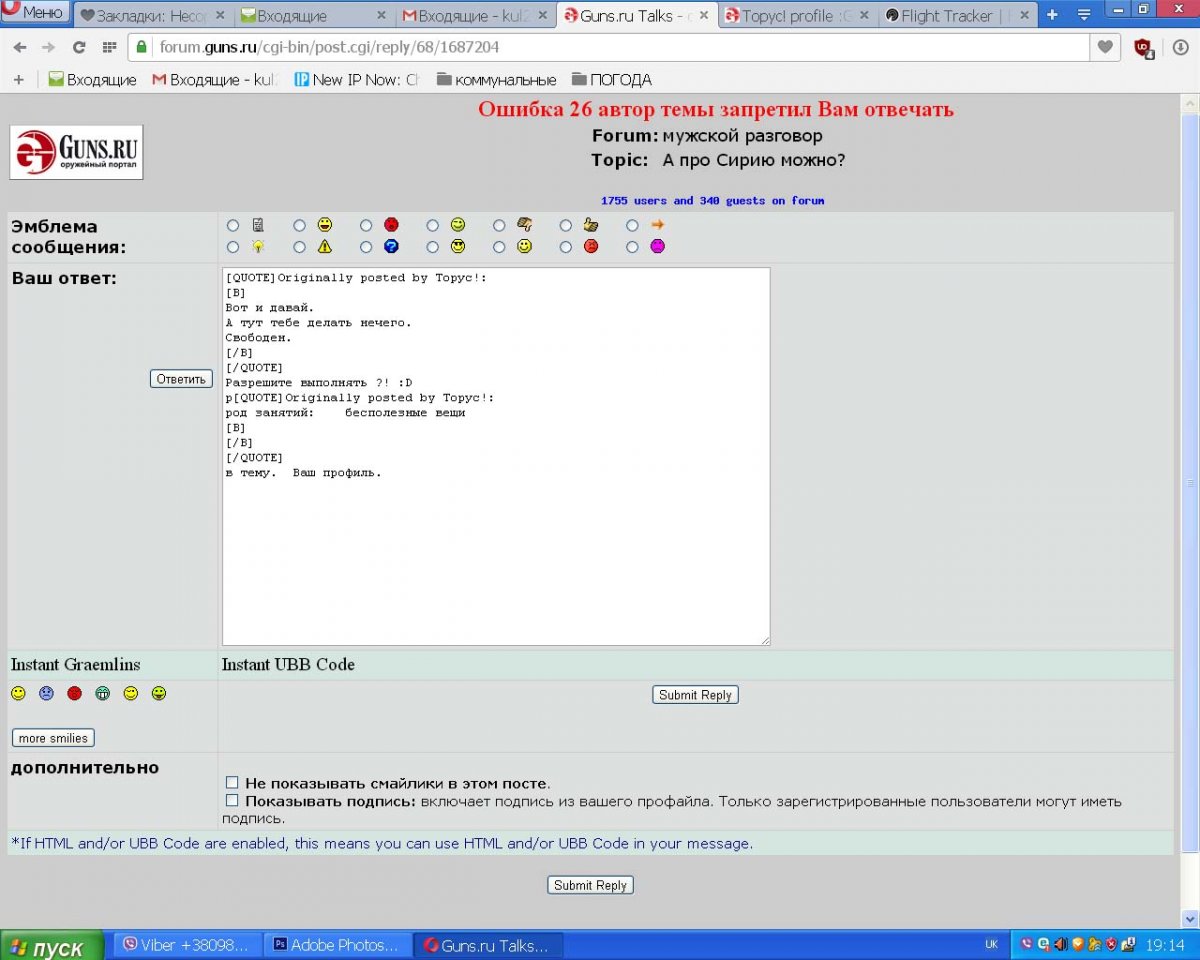Enable Не показывать смайлики в этом посте
This screenshot has width=1200, height=960.
point(232,782)
